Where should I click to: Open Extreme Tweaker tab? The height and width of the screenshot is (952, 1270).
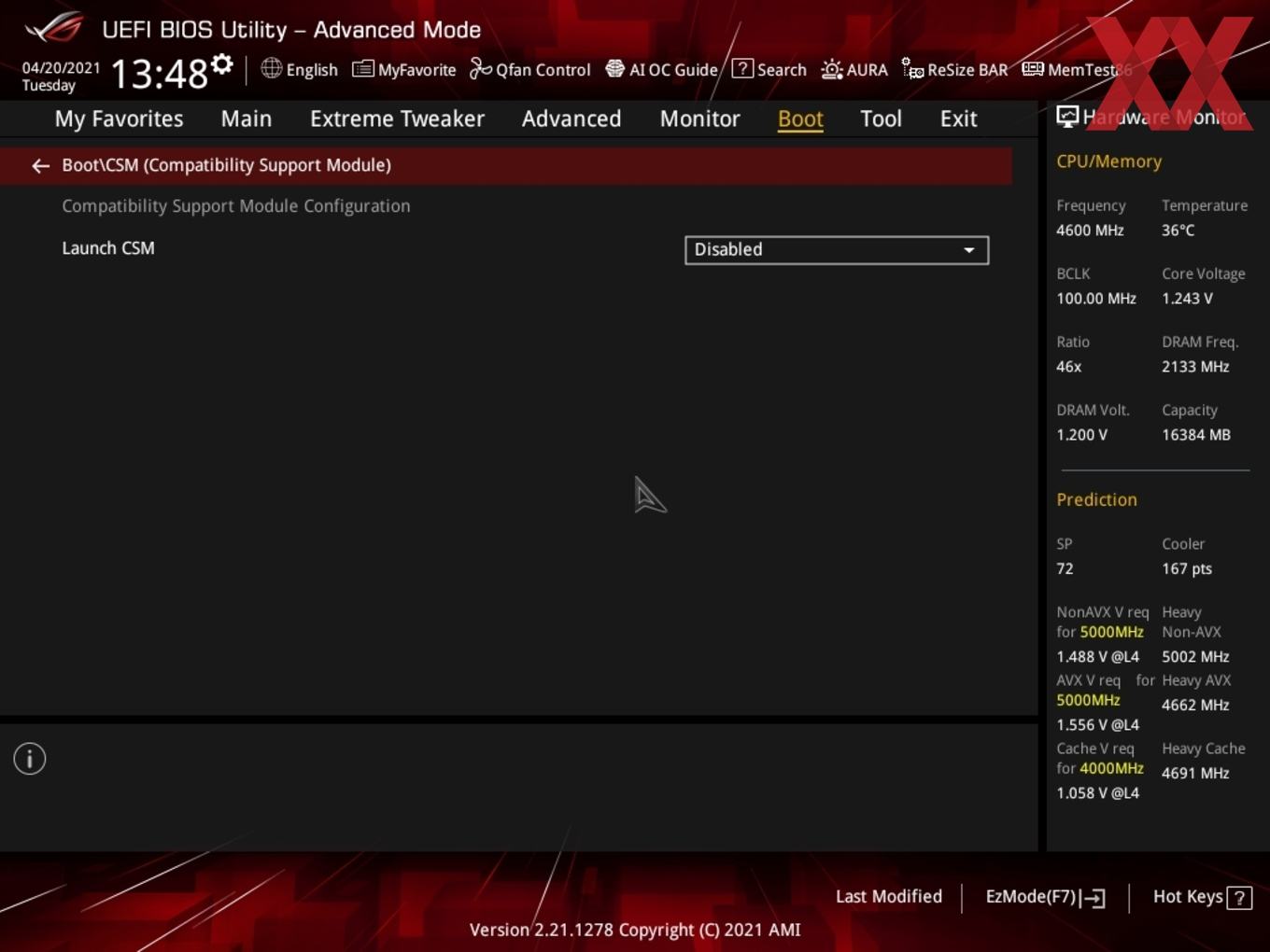(x=397, y=119)
